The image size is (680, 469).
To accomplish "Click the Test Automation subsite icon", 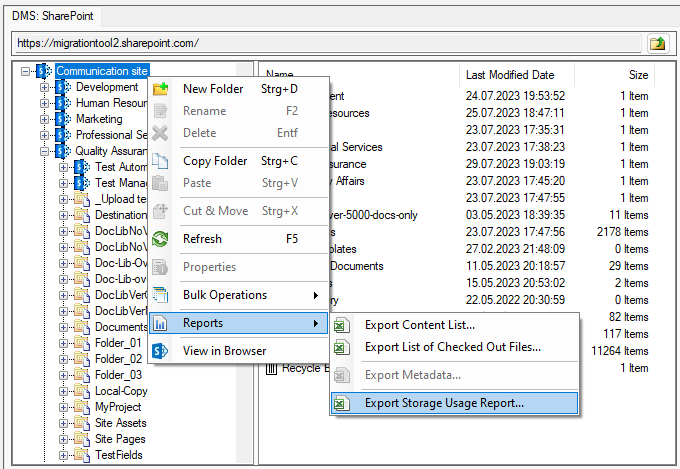I will point(82,167).
